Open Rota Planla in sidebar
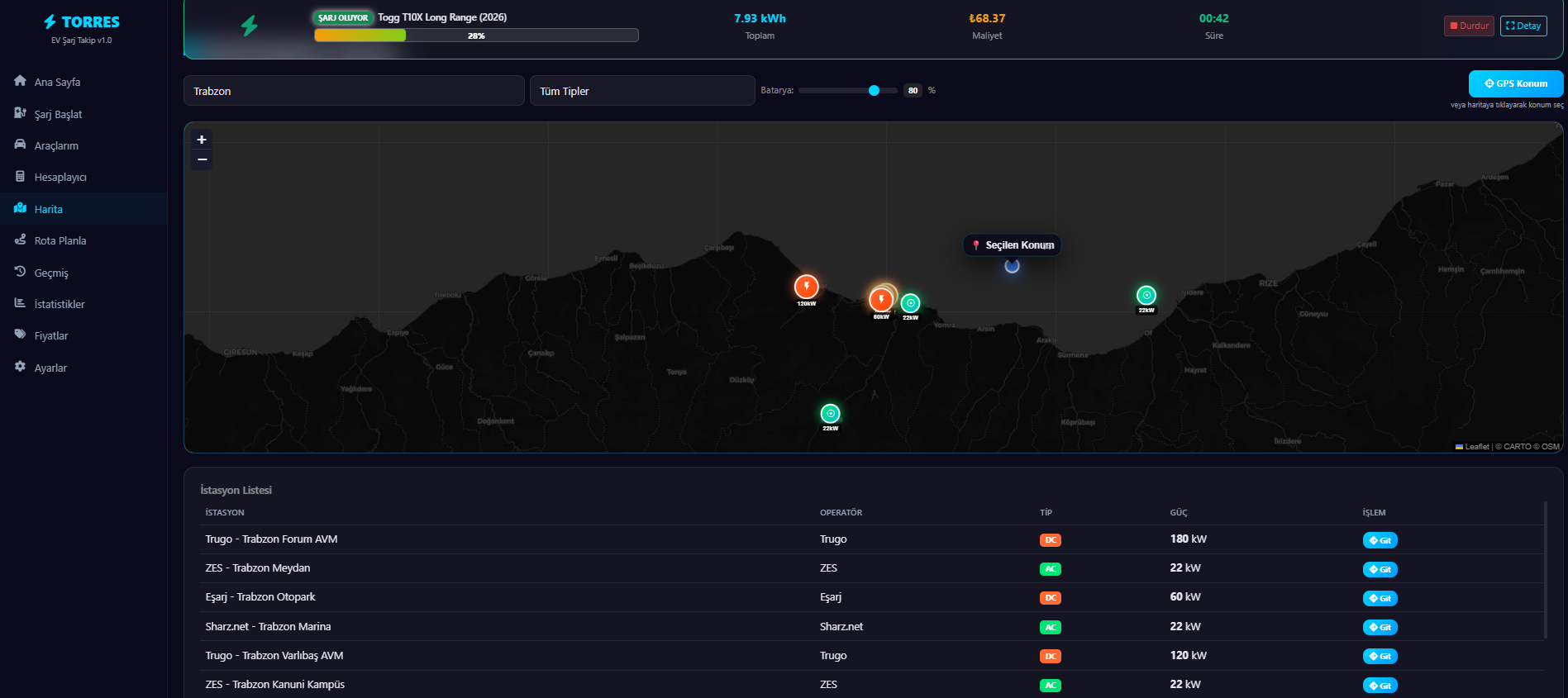Viewport: 1568px width, 698px height. pyautogui.click(x=60, y=240)
